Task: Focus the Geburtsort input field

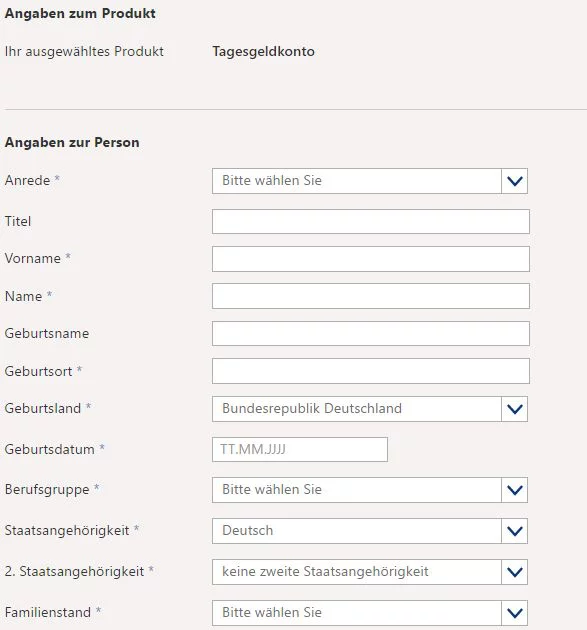Action: (x=370, y=371)
